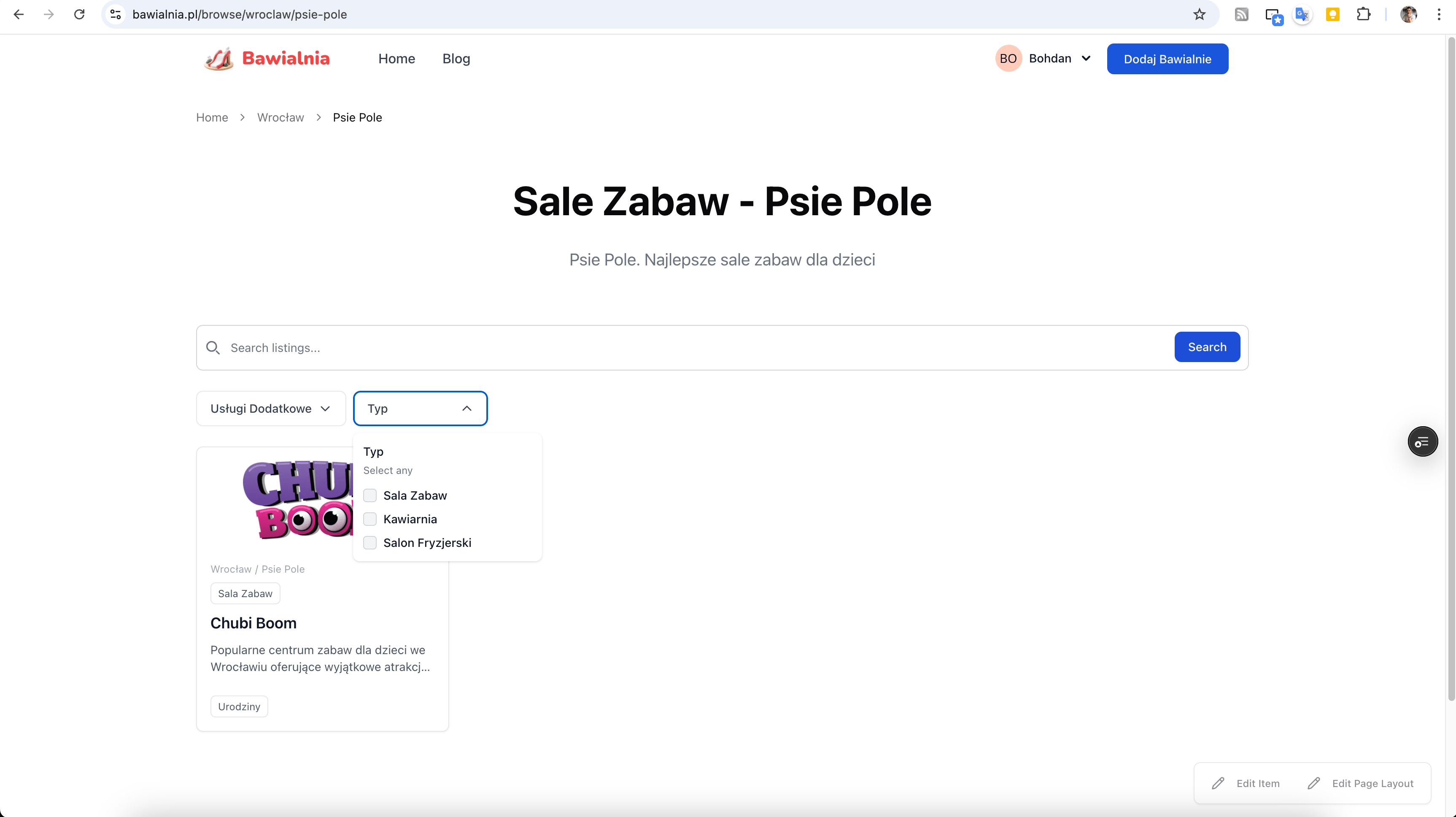Screen dimensions: 1456x817
Task: Go to Home in the navigation bar
Action: (396, 59)
